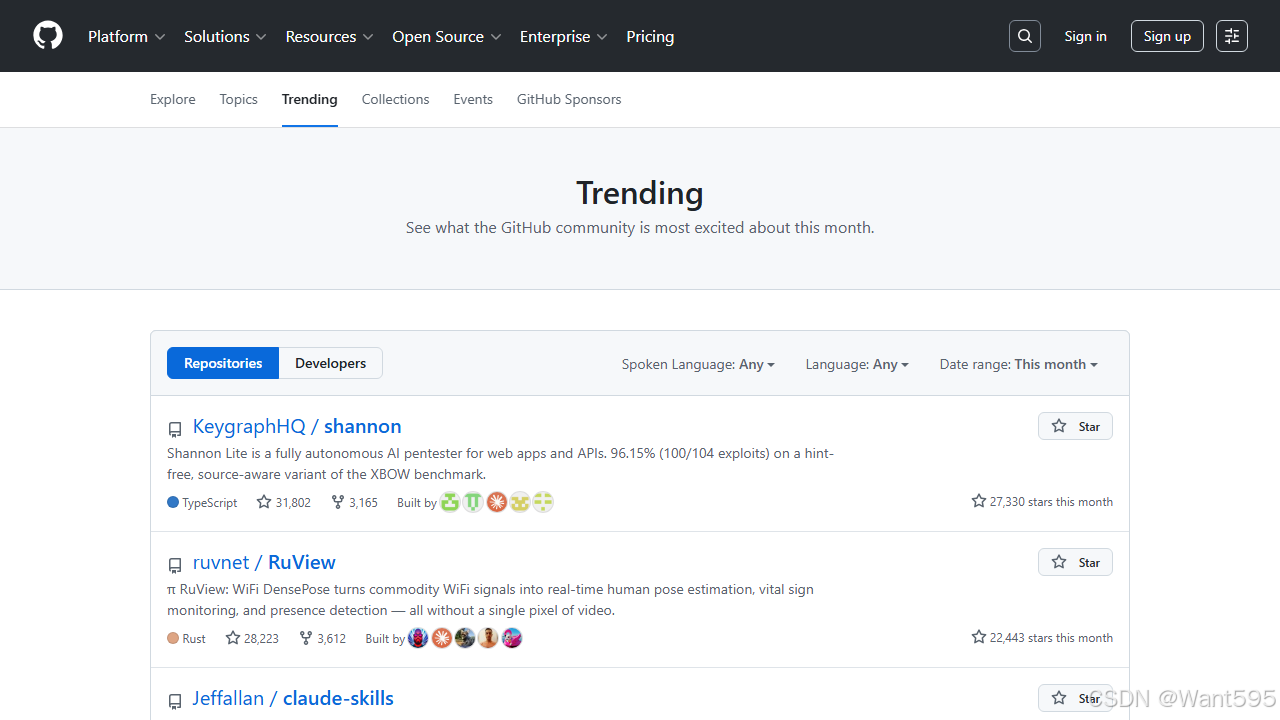Click the Shannon Lite description text
Image resolution: width=1280 pixels, height=720 pixels.
[x=500, y=464]
